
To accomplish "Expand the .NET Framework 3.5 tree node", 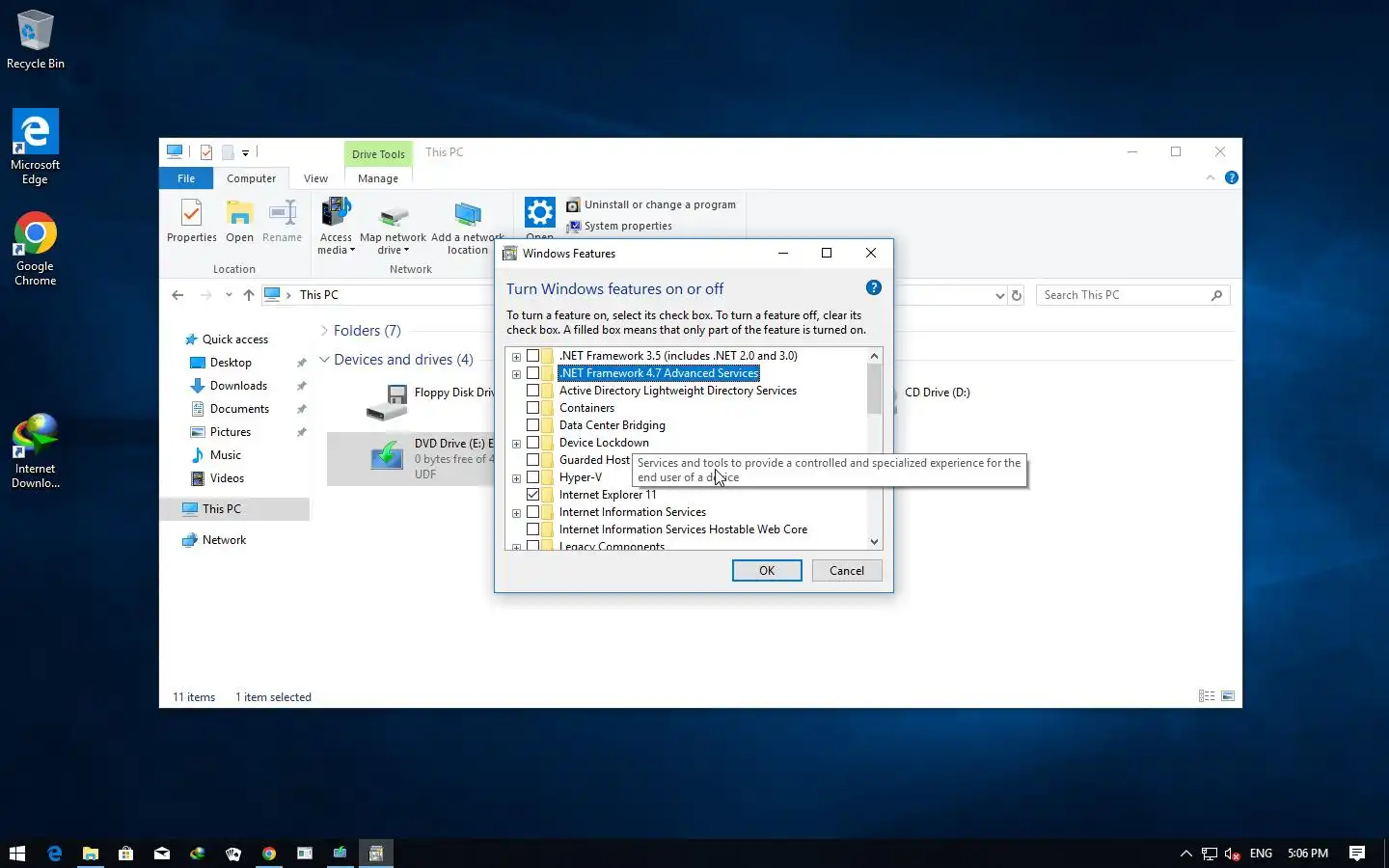I will tap(516, 357).
